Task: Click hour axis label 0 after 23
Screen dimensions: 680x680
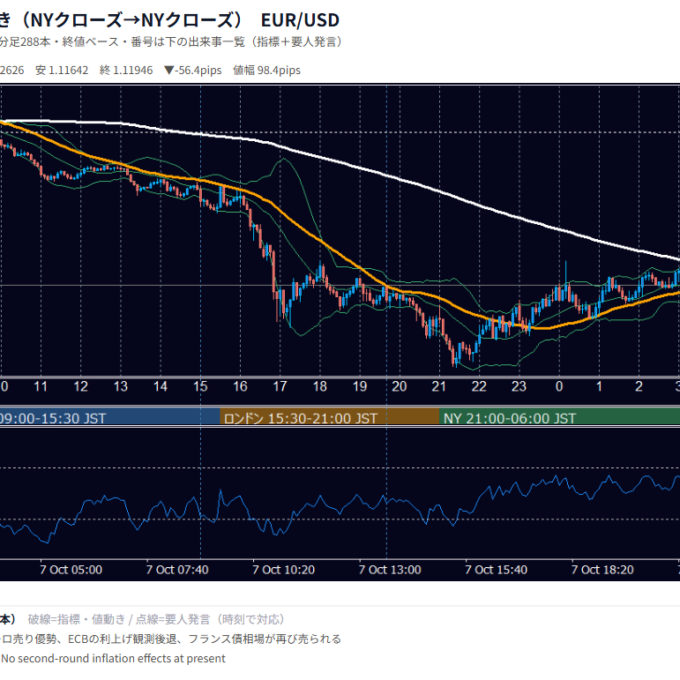Action: tap(559, 386)
